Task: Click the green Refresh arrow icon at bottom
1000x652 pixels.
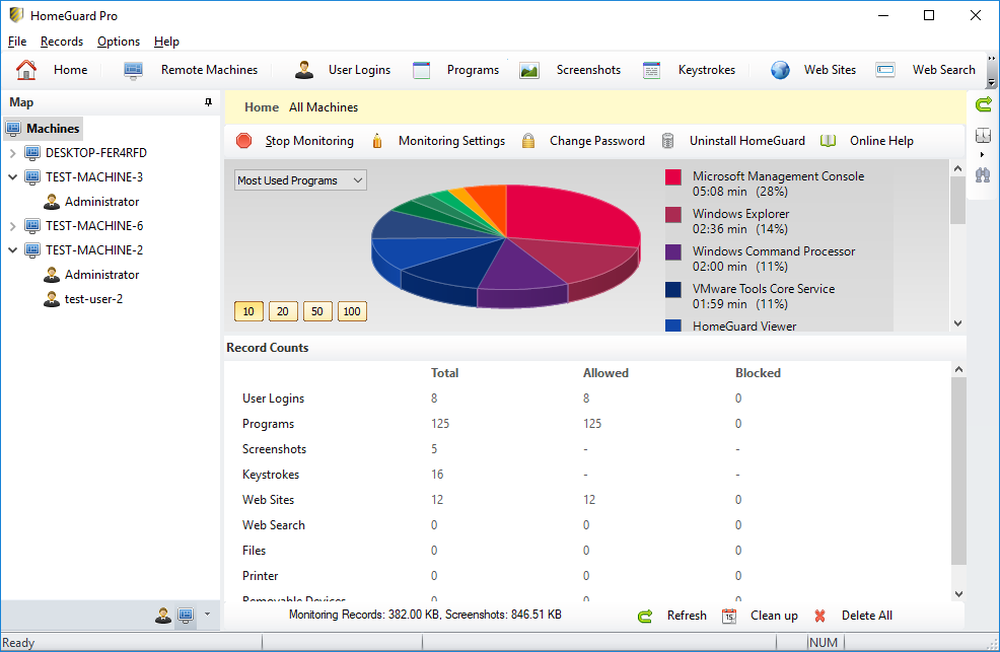Action: click(x=645, y=616)
